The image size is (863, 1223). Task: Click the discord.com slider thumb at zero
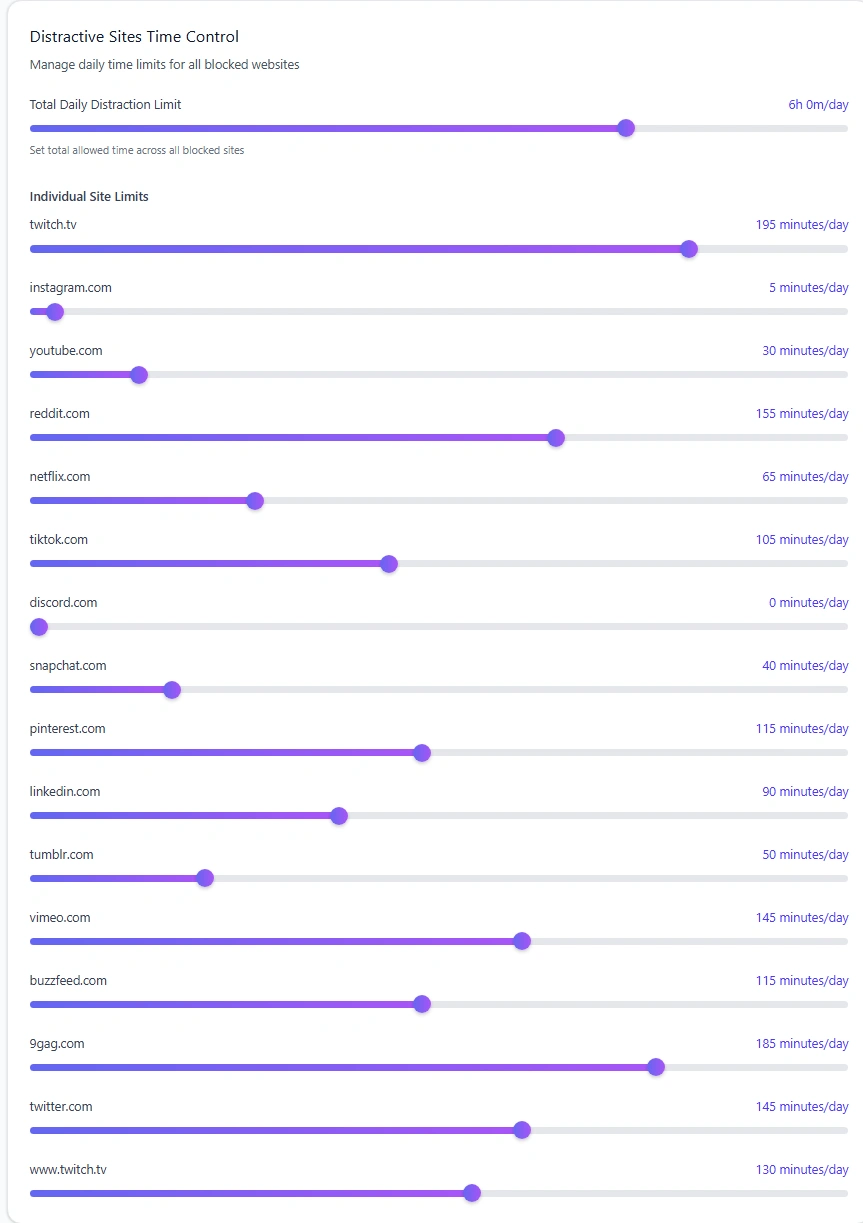tap(39, 627)
